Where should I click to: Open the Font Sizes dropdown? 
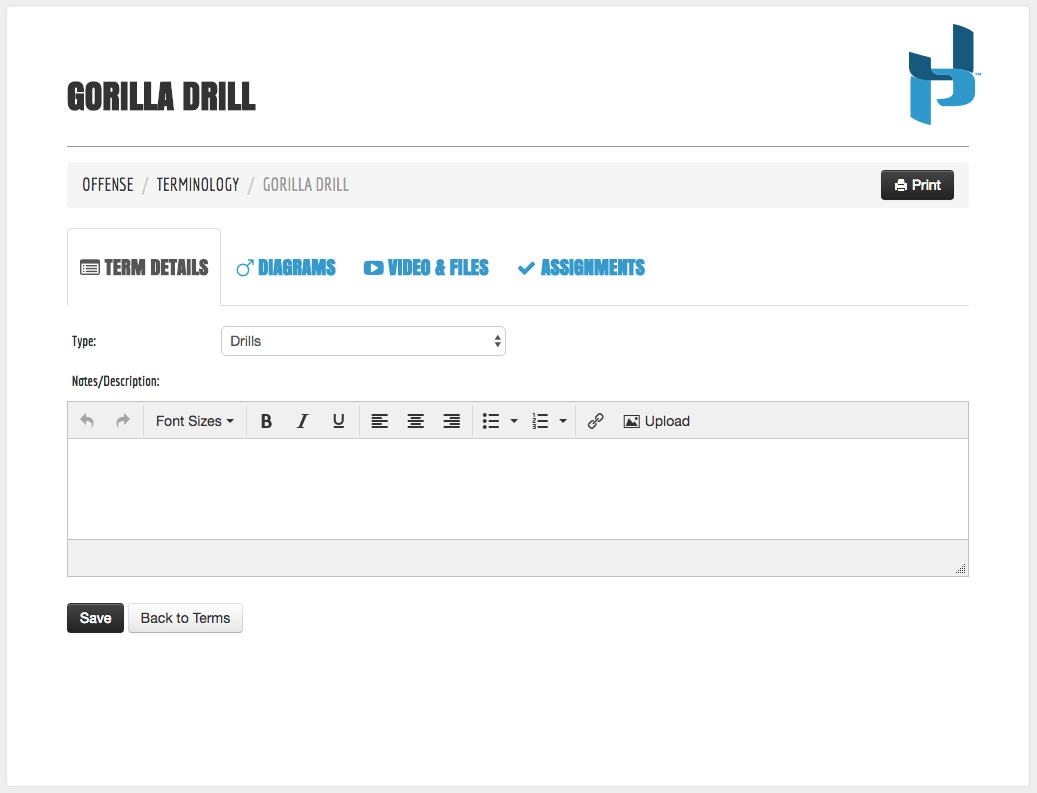tap(194, 421)
